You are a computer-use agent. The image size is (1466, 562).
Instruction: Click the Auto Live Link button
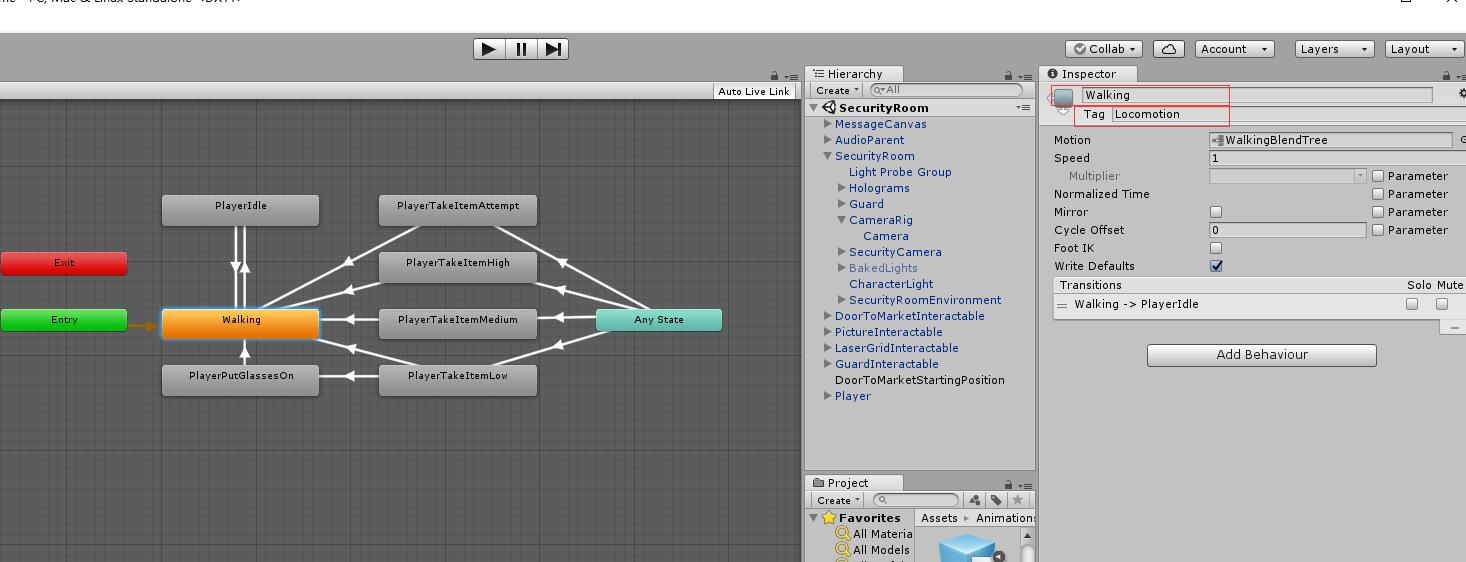(x=753, y=91)
